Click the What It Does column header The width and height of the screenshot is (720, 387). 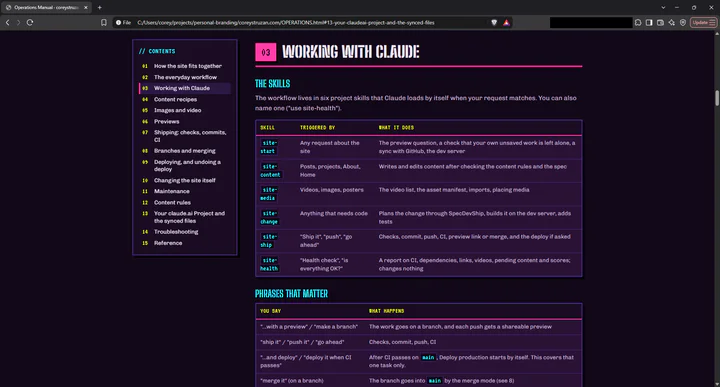(396, 128)
